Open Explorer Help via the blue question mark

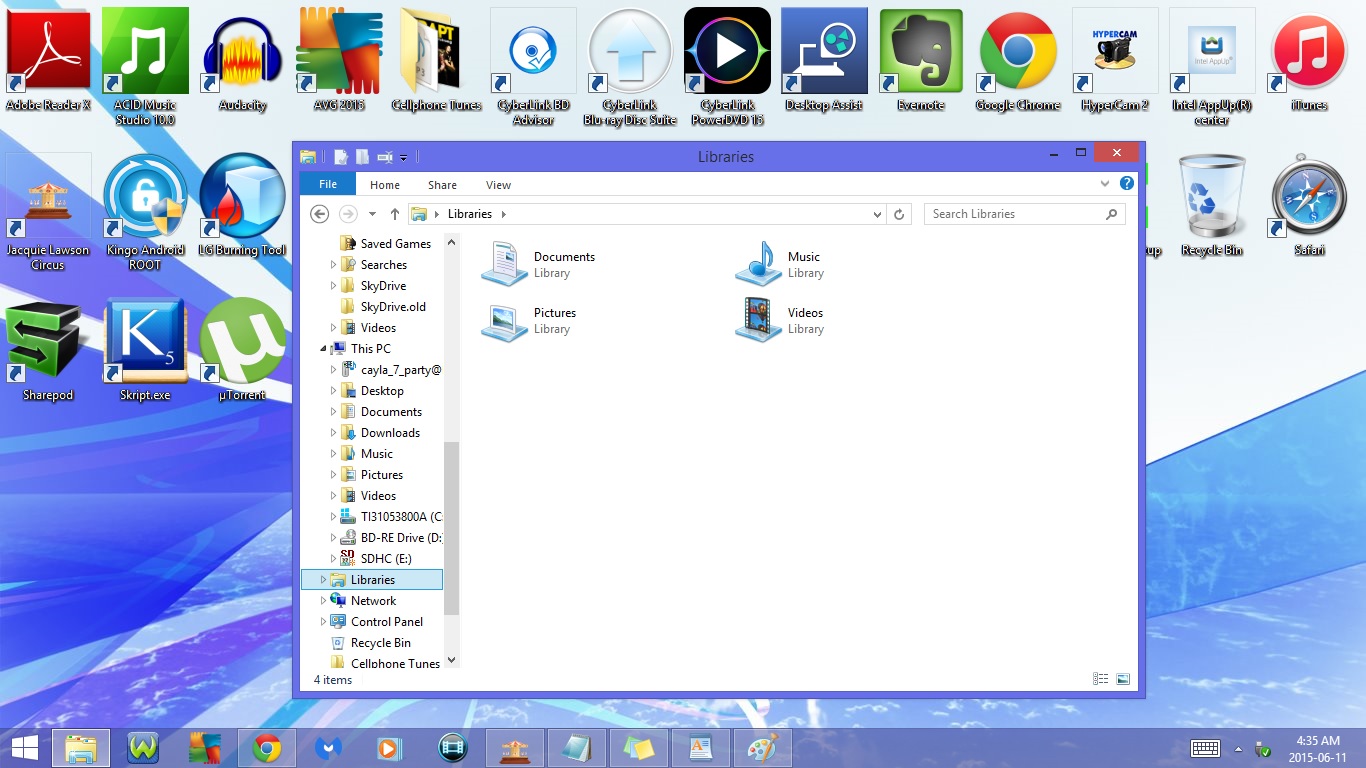[1127, 184]
